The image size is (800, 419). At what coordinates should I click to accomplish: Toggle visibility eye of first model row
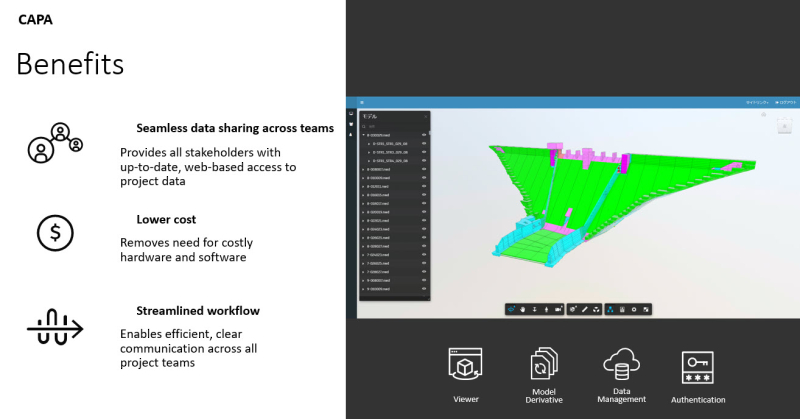[425, 136]
